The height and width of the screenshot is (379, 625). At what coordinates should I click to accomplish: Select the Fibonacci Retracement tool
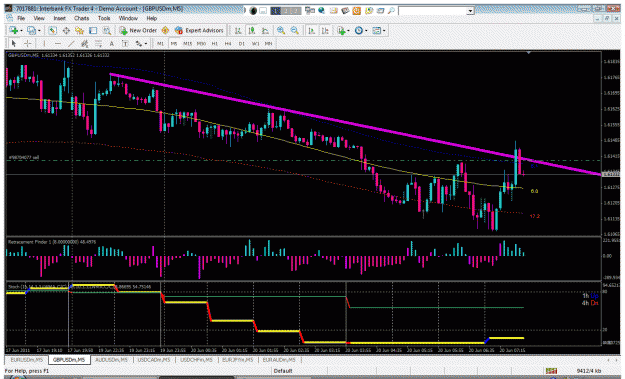coord(98,43)
